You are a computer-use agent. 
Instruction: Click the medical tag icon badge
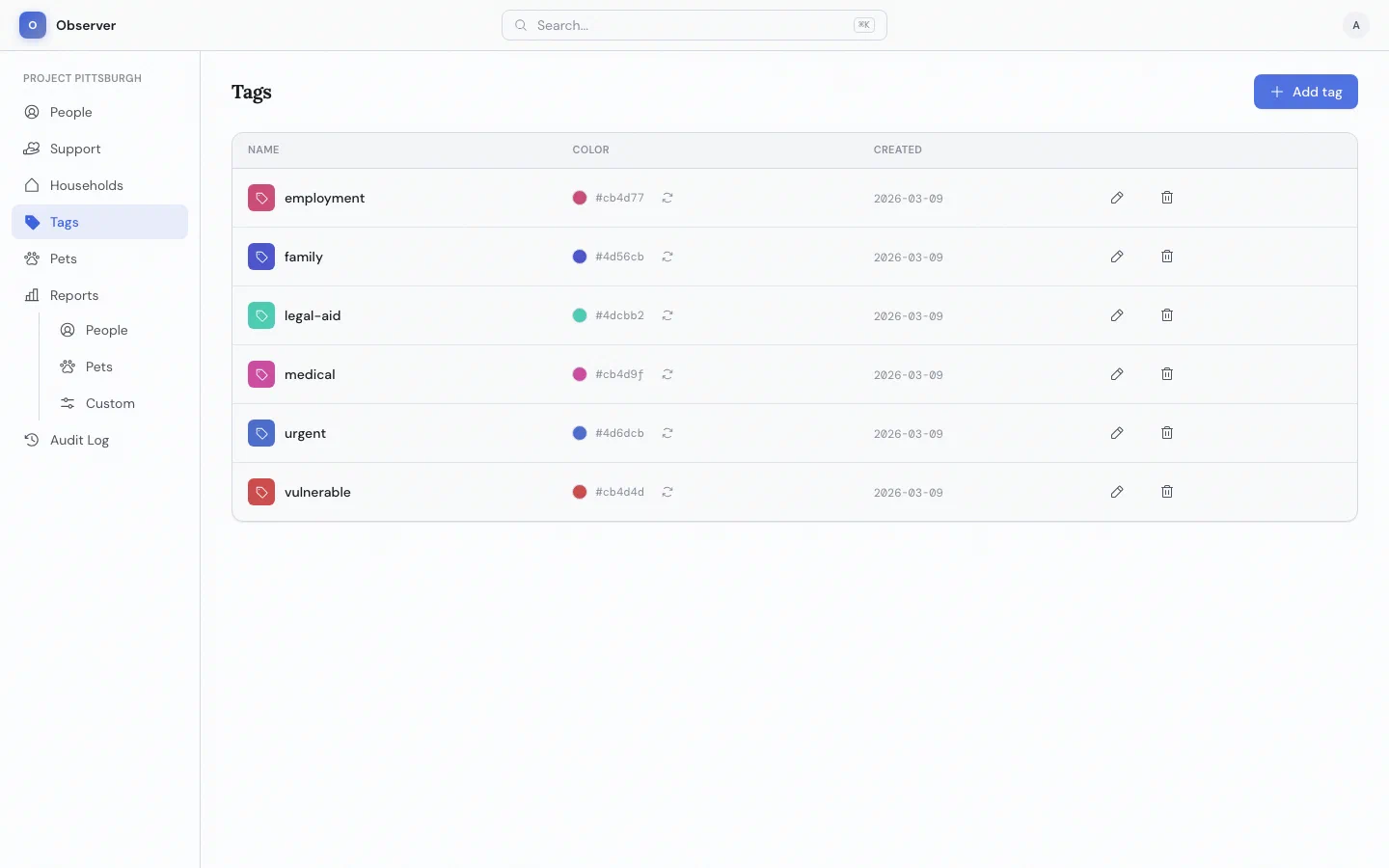coord(261,374)
